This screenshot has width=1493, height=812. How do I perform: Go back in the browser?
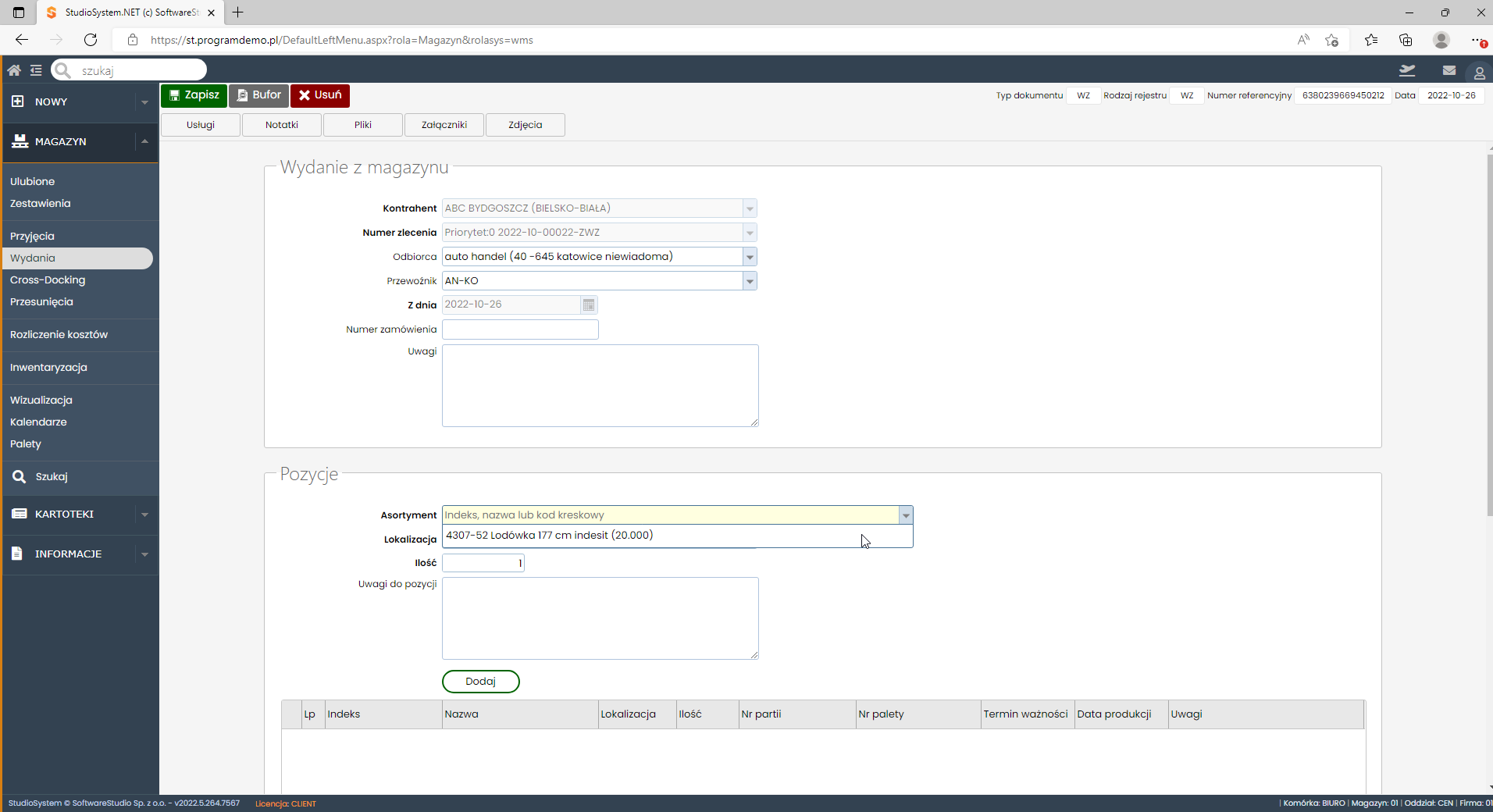click(22, 40)
